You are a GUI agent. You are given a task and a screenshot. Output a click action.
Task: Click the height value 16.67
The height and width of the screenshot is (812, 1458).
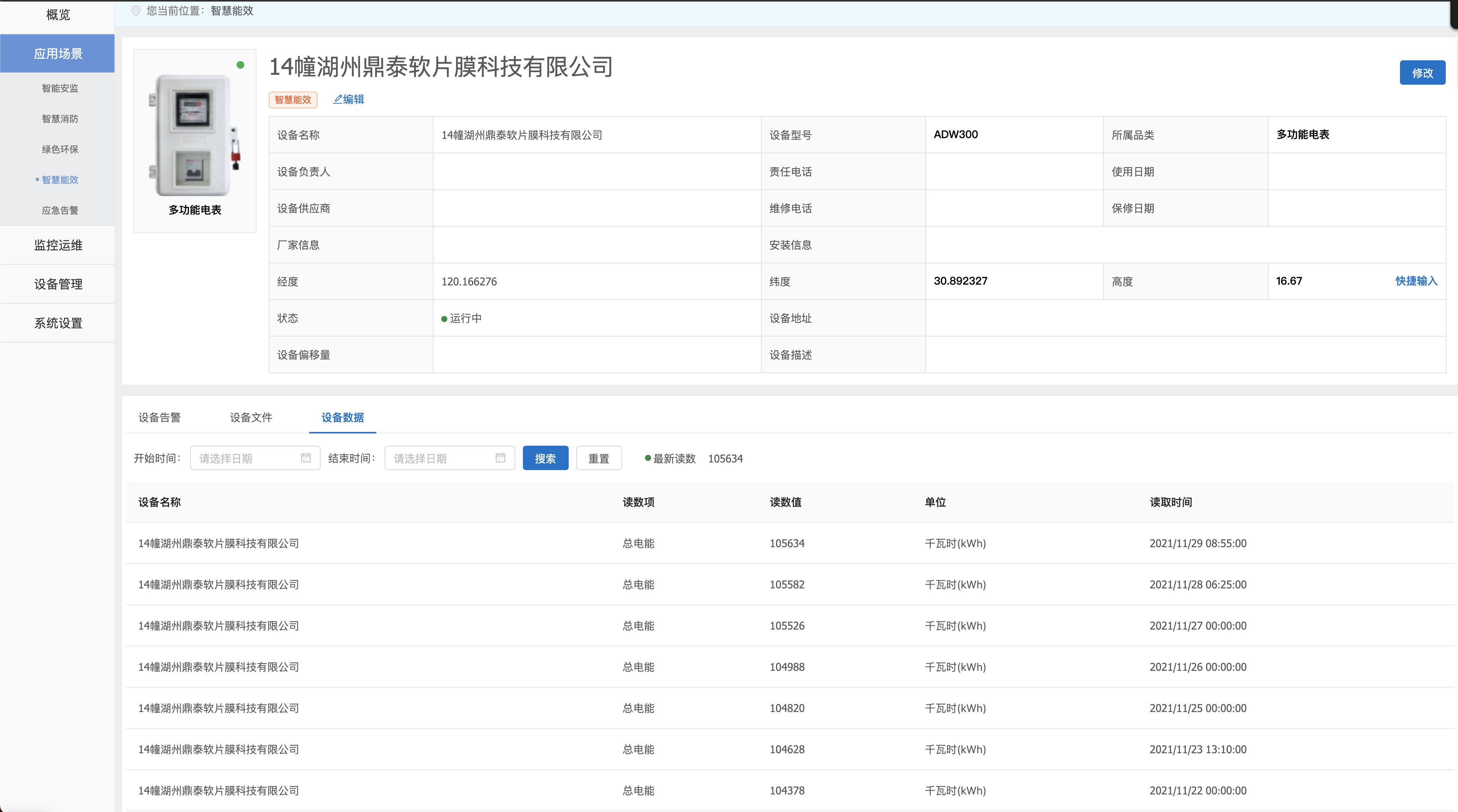point(1289,281)
